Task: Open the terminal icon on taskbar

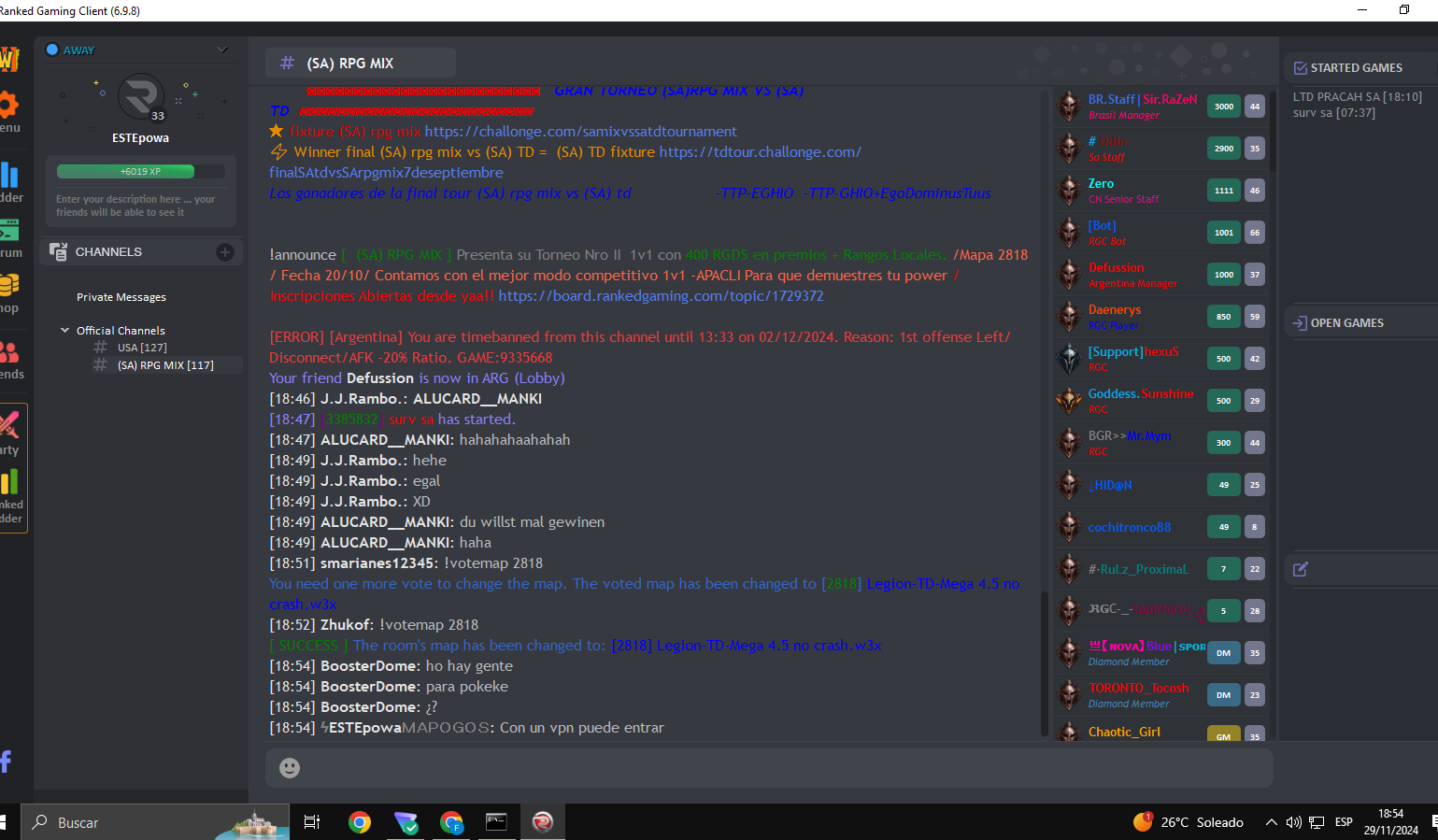Action: (496, 822)
